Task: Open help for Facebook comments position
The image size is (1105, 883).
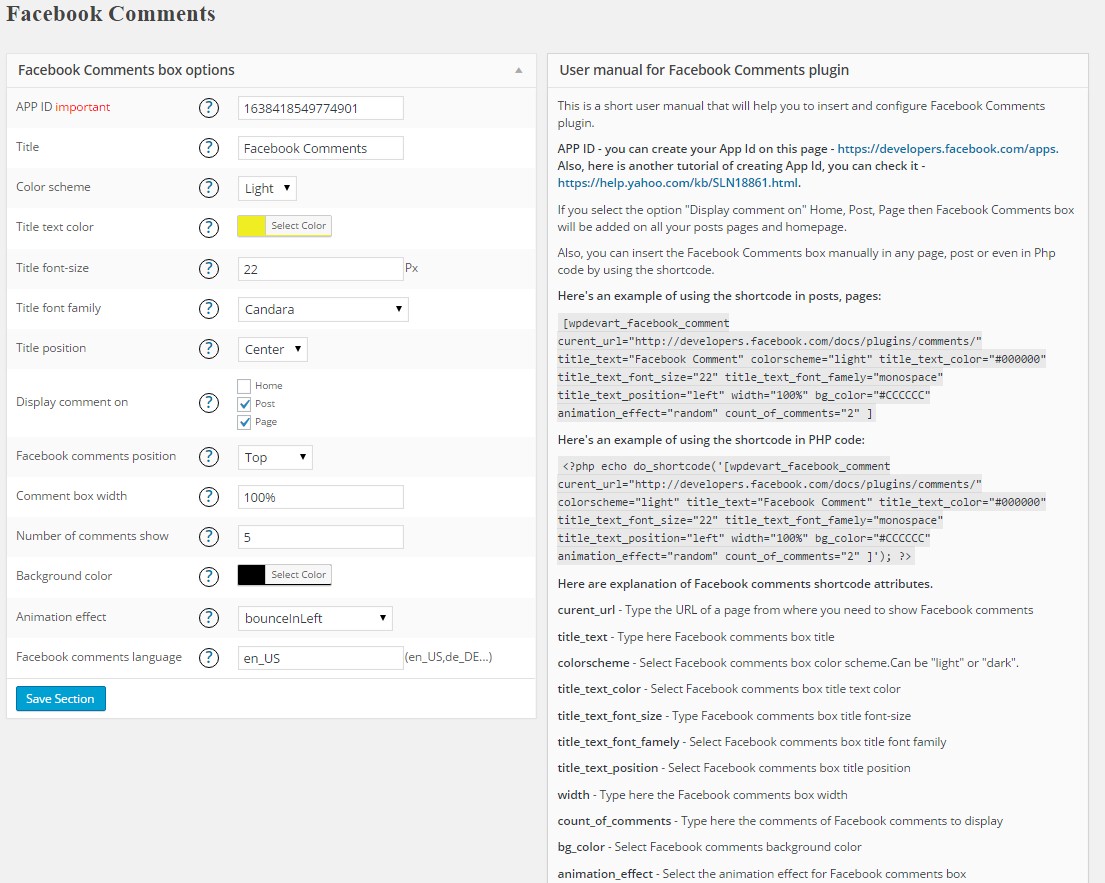Action: coord(209,457)
